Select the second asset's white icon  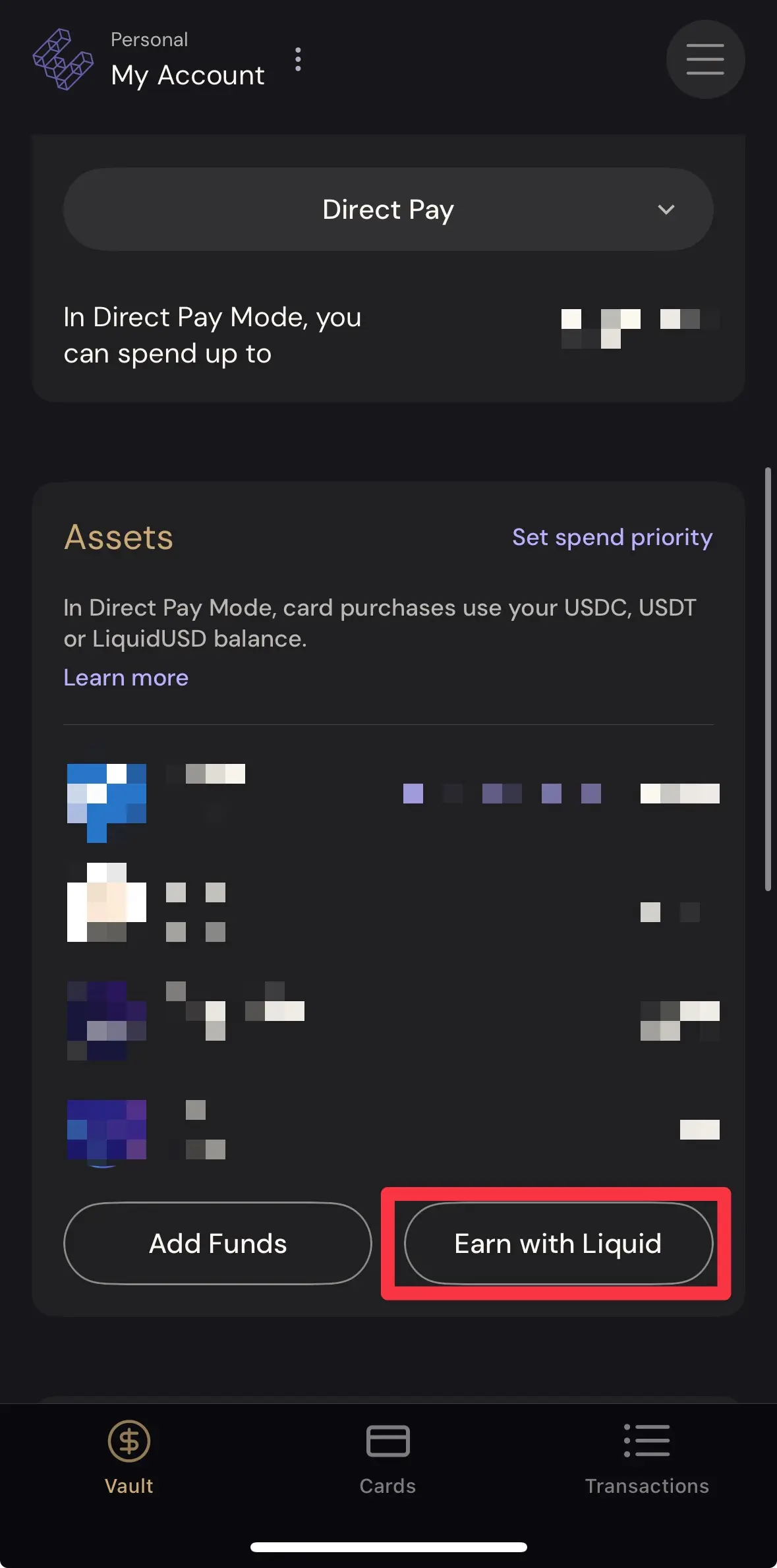click(107, 902)
